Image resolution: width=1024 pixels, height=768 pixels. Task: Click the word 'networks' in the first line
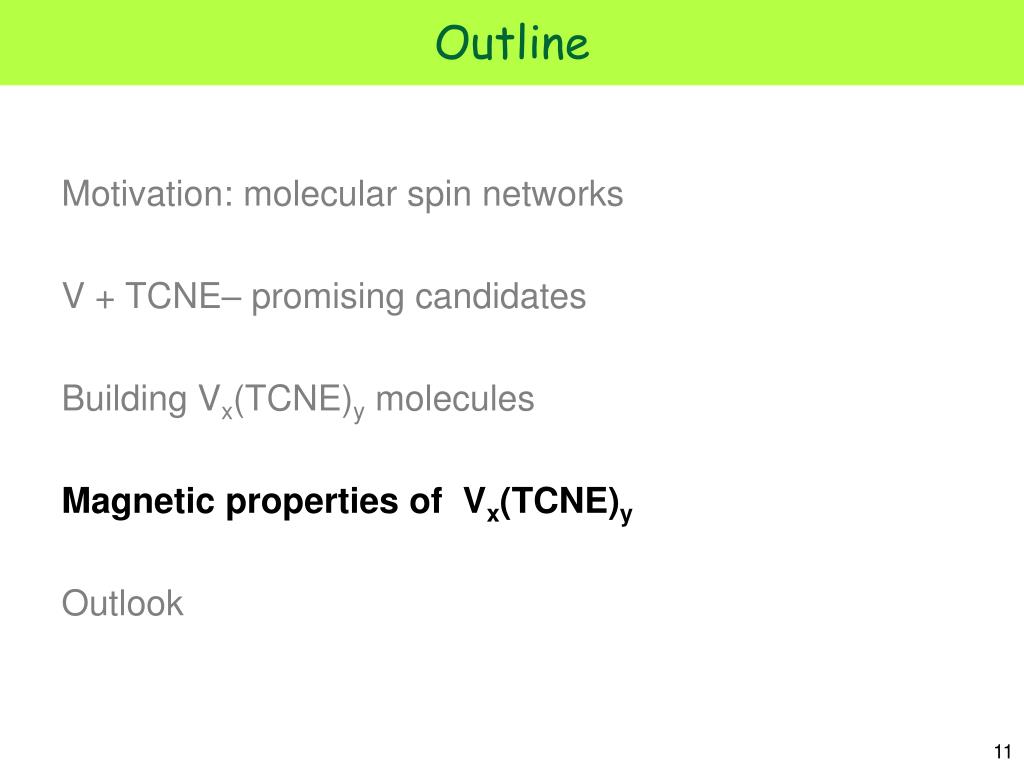(x=552, y=194)
